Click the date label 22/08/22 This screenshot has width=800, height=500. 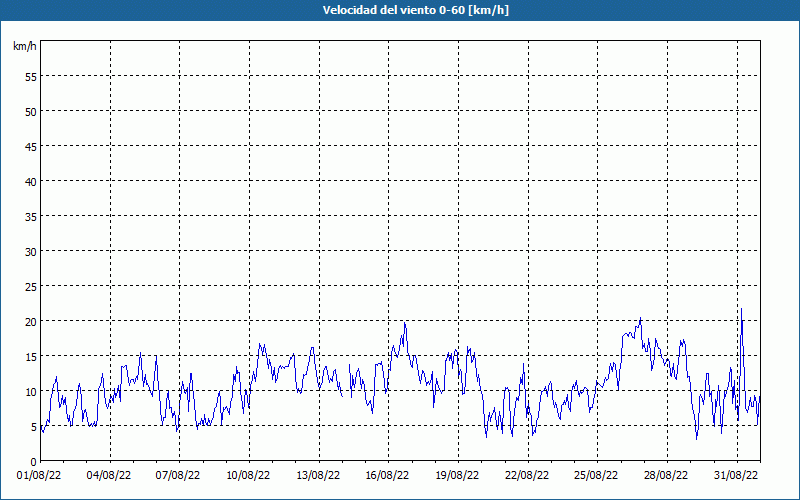(x=527, y=476)
